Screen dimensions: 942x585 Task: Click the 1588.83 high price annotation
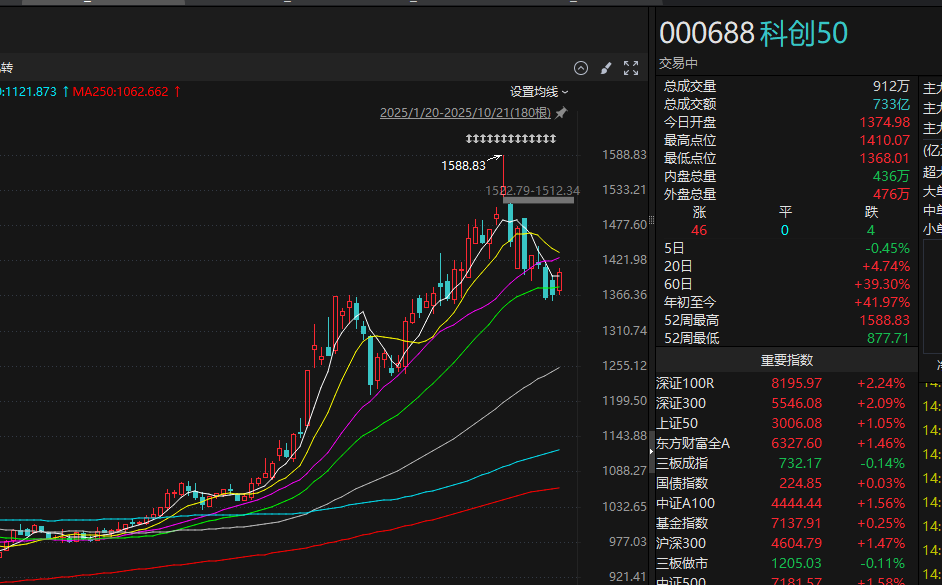coord(463,166)
